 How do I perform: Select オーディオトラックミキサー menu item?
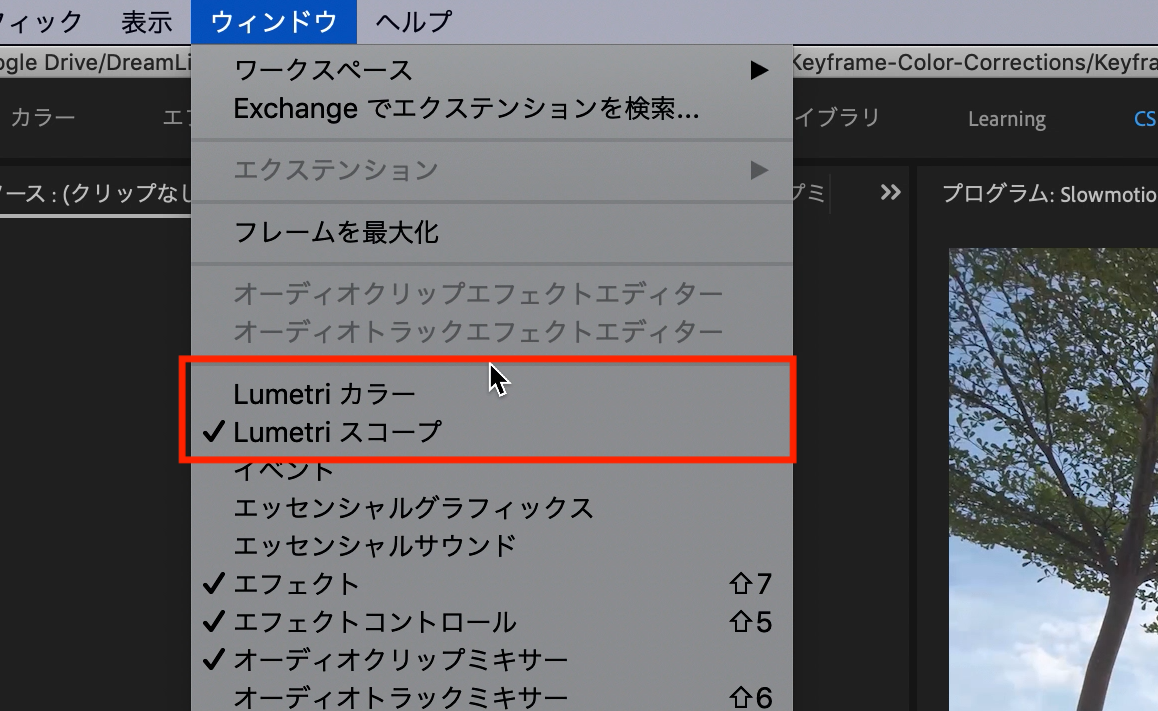[x=492, y=696]
